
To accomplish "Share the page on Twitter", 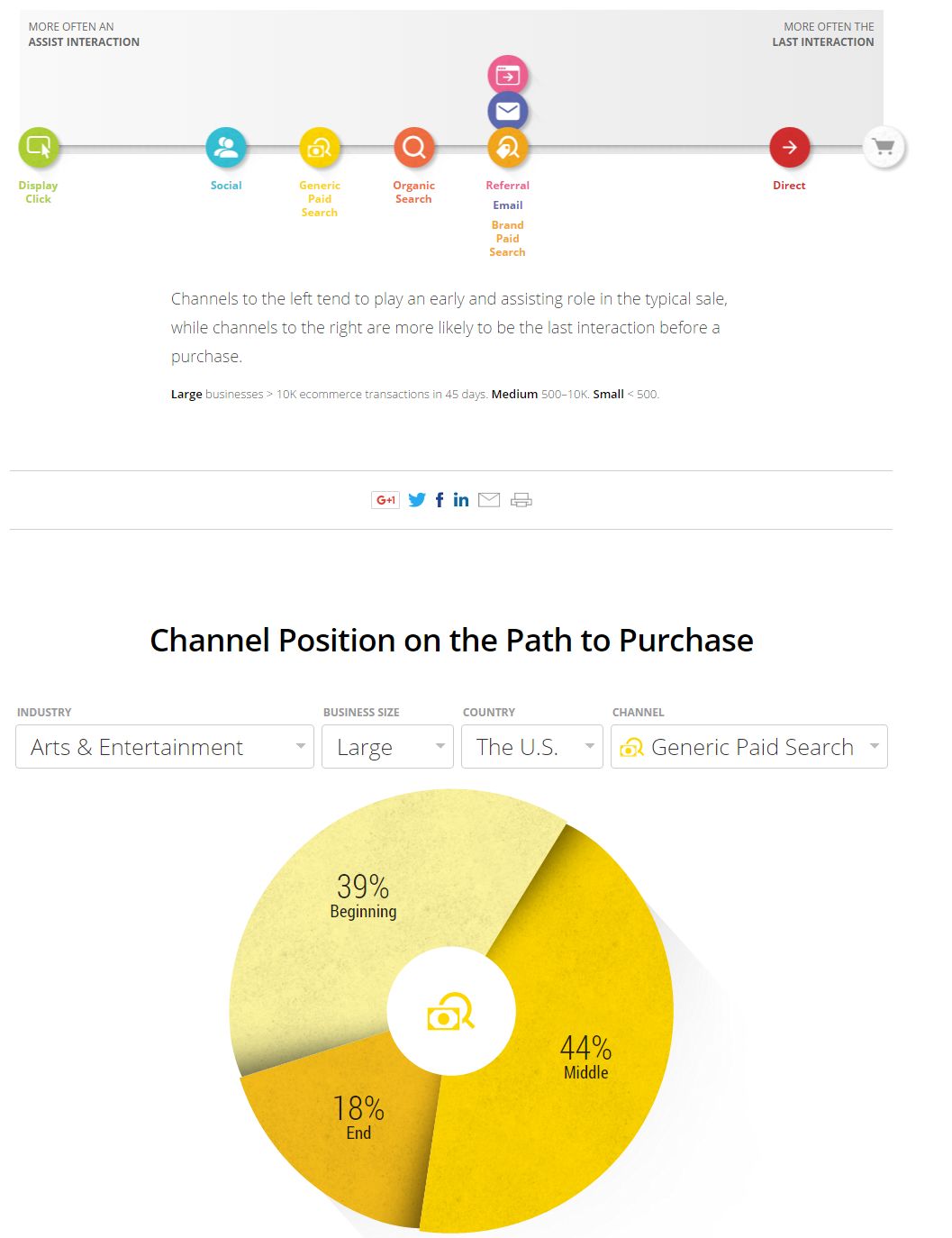I will 417,500.
